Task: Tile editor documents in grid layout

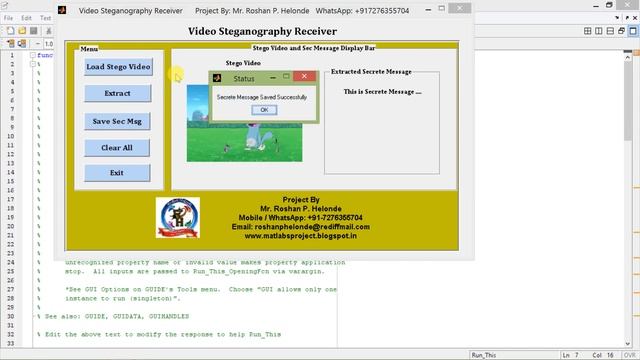Action: pos(587,31)
